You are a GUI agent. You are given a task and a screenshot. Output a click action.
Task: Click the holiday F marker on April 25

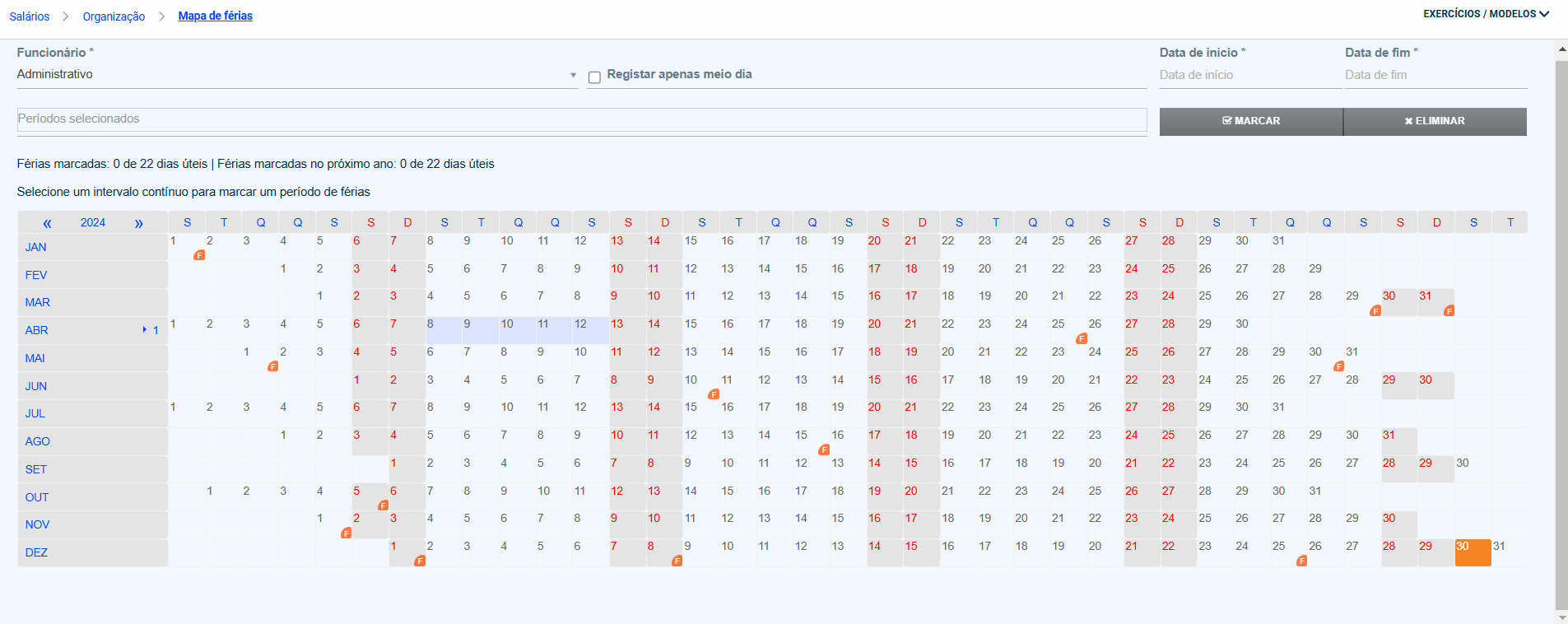point(1082,338)
